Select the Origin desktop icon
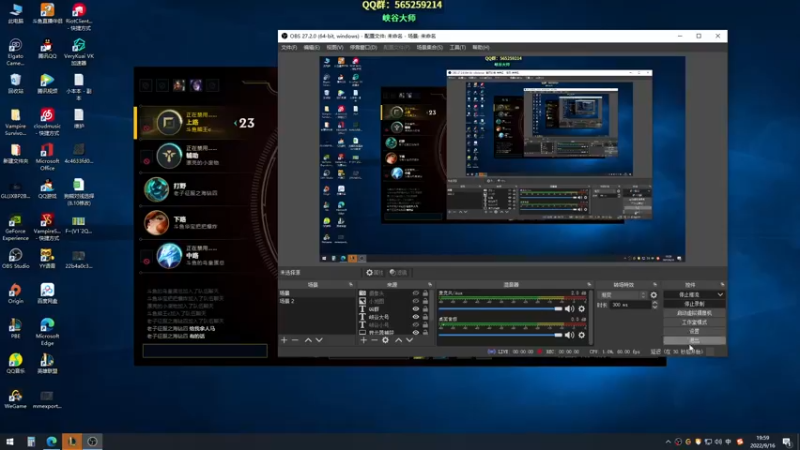 (x=15, y=293)
